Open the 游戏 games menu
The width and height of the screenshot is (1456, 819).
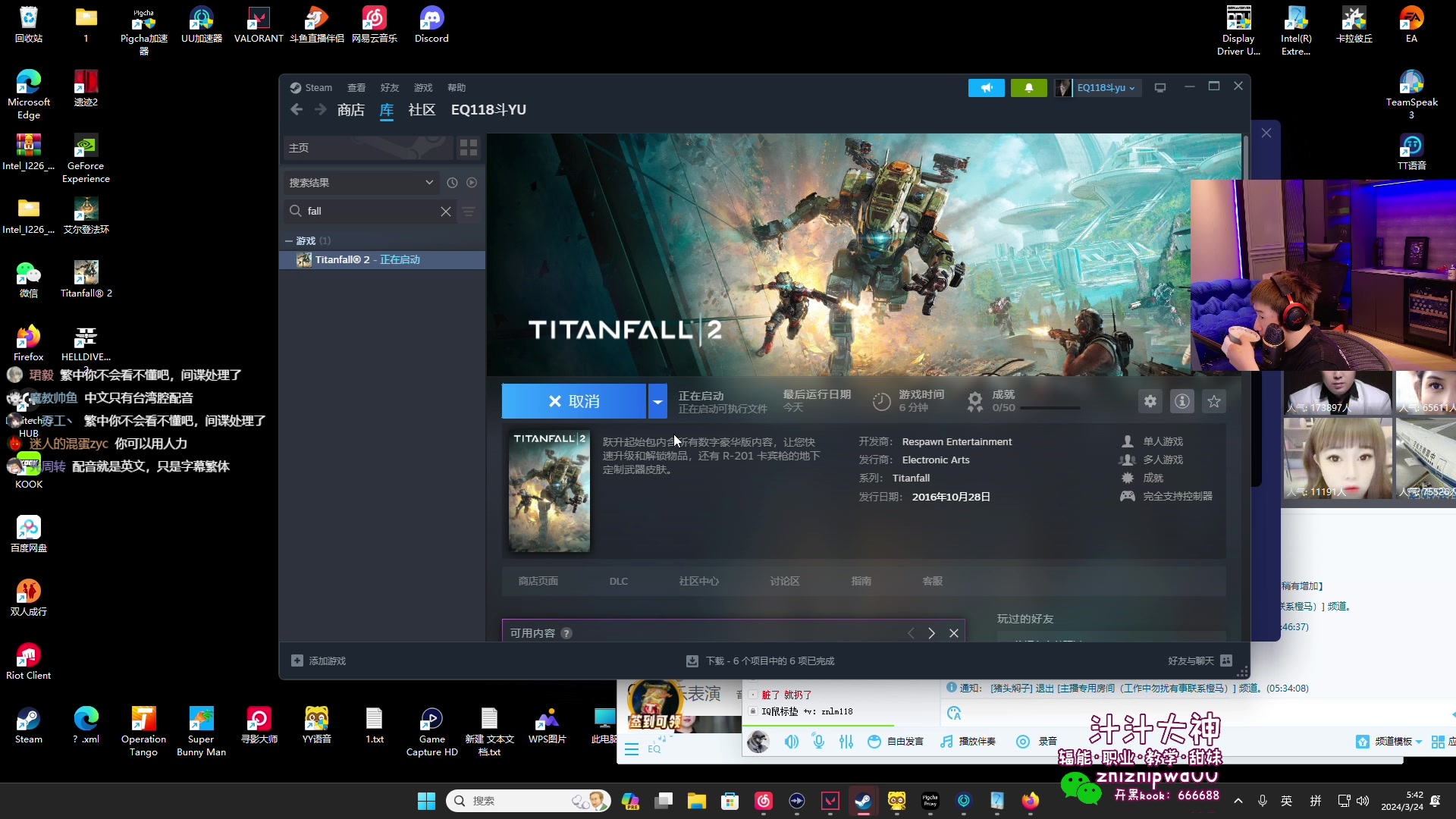tap(423, 88)
